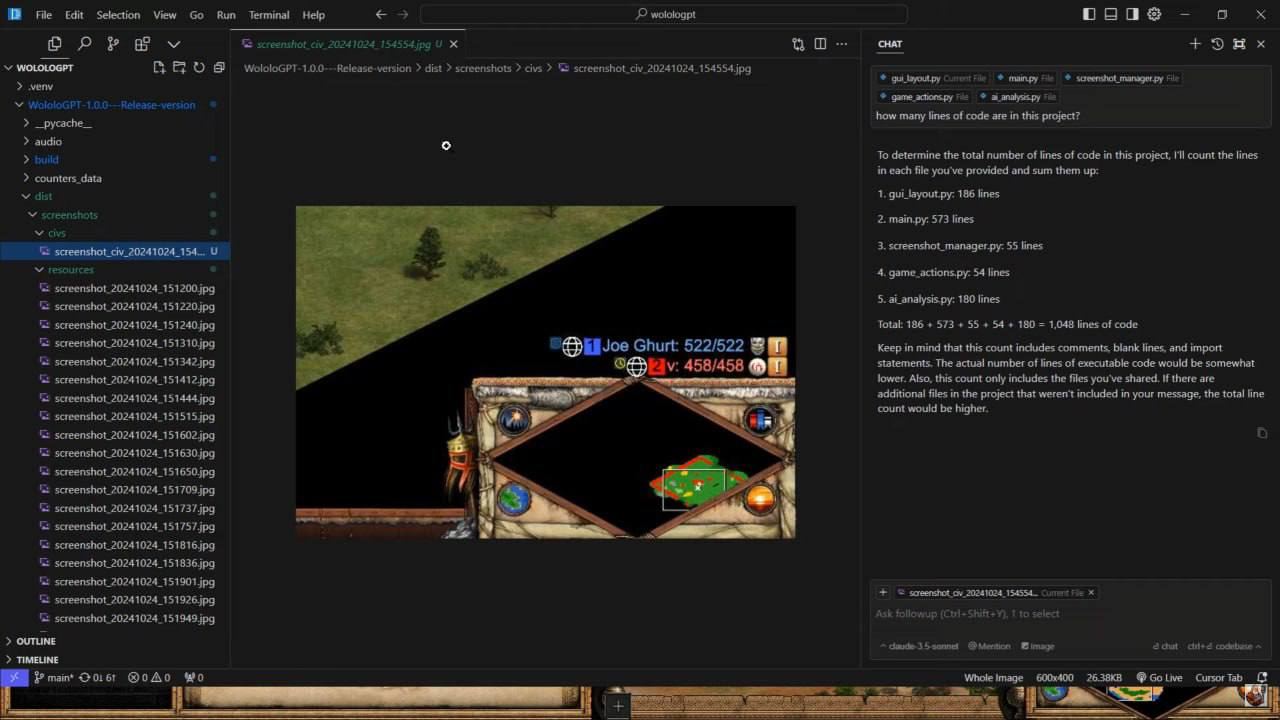Copy the chat response
The width and height of the screenshot is (1280, 720).
tap(1262, 433)
